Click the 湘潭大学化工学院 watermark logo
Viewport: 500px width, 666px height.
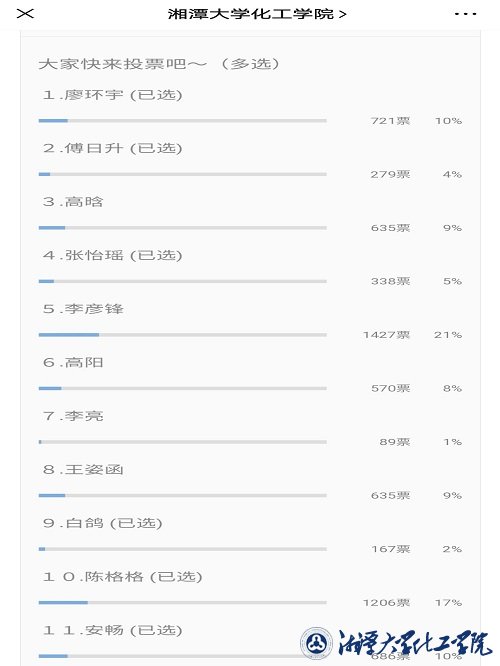point(396,642)
